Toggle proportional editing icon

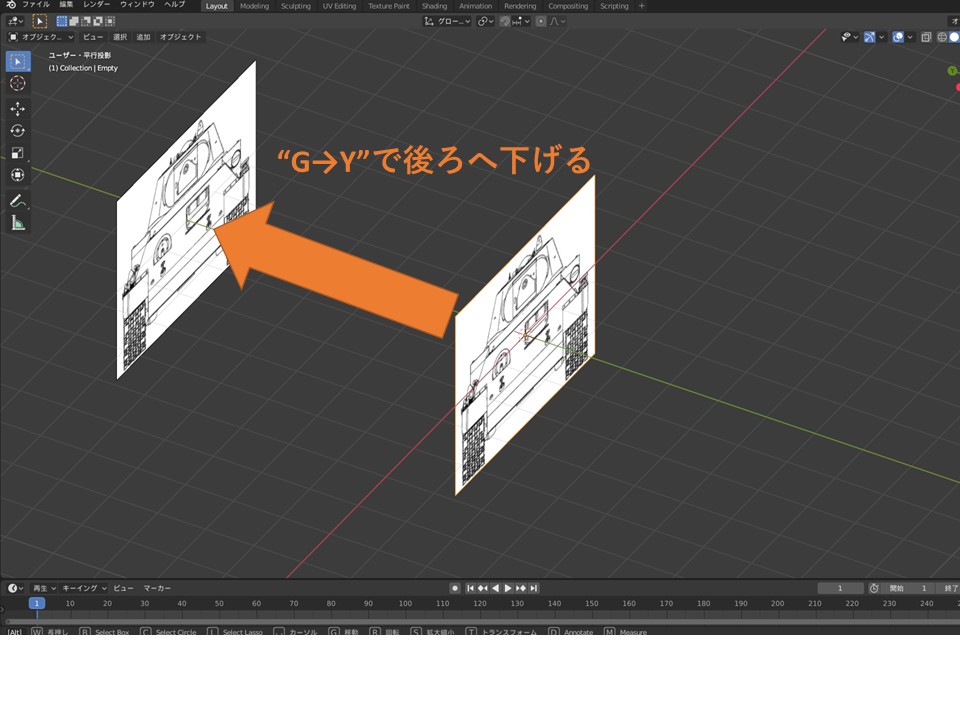[541, 21]
